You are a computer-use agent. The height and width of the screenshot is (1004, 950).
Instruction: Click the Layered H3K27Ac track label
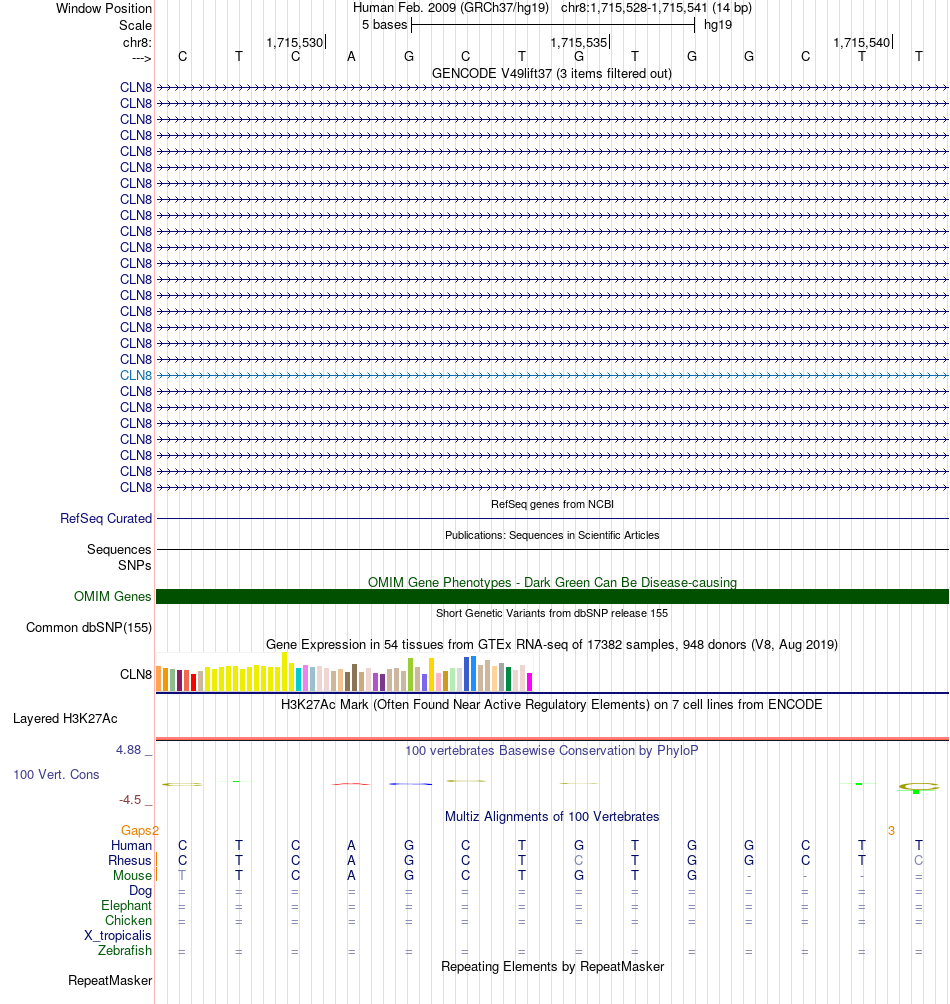click(65, 718)
